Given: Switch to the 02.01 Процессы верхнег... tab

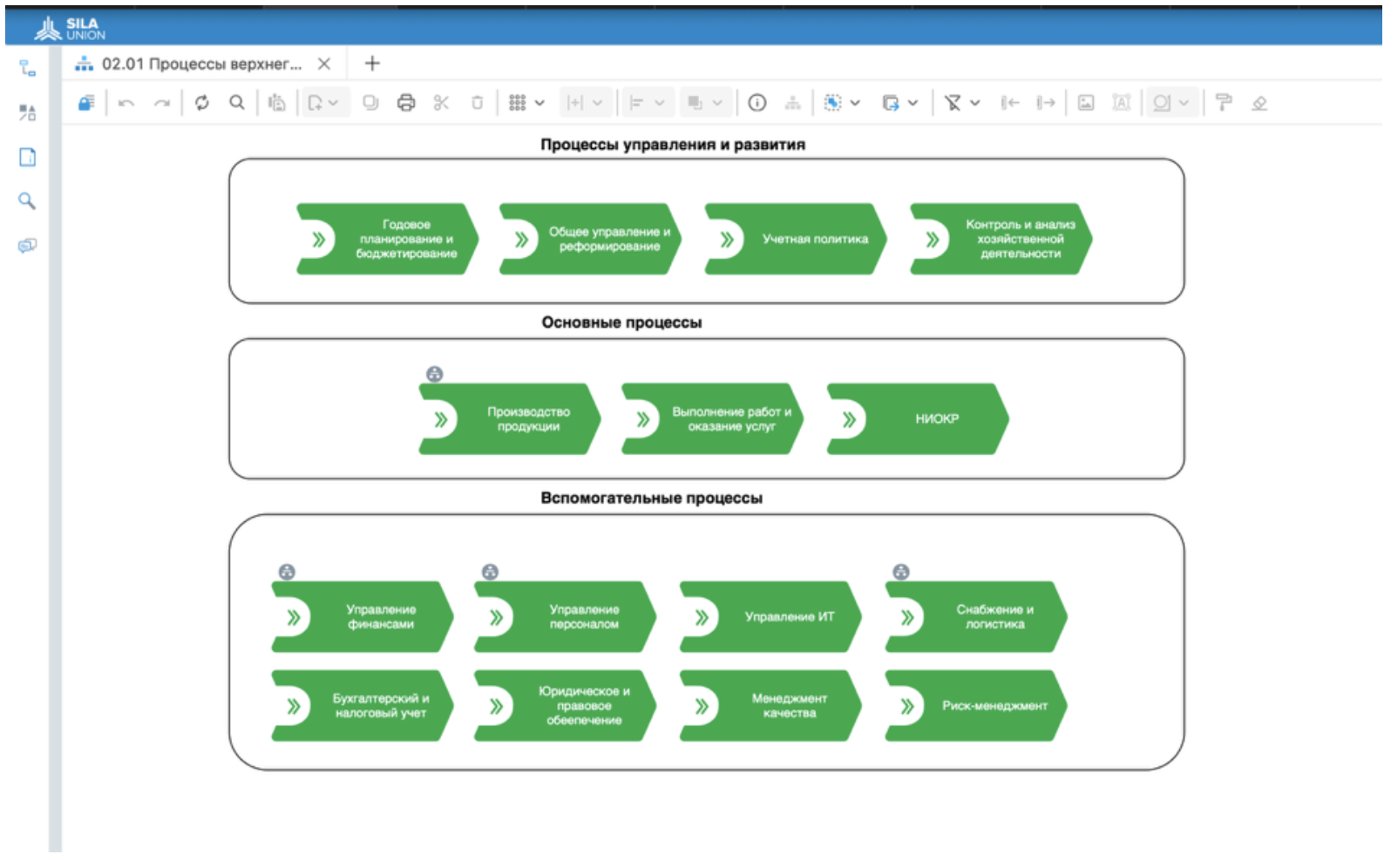Looking at the screenshot, I should pos(200,64).
